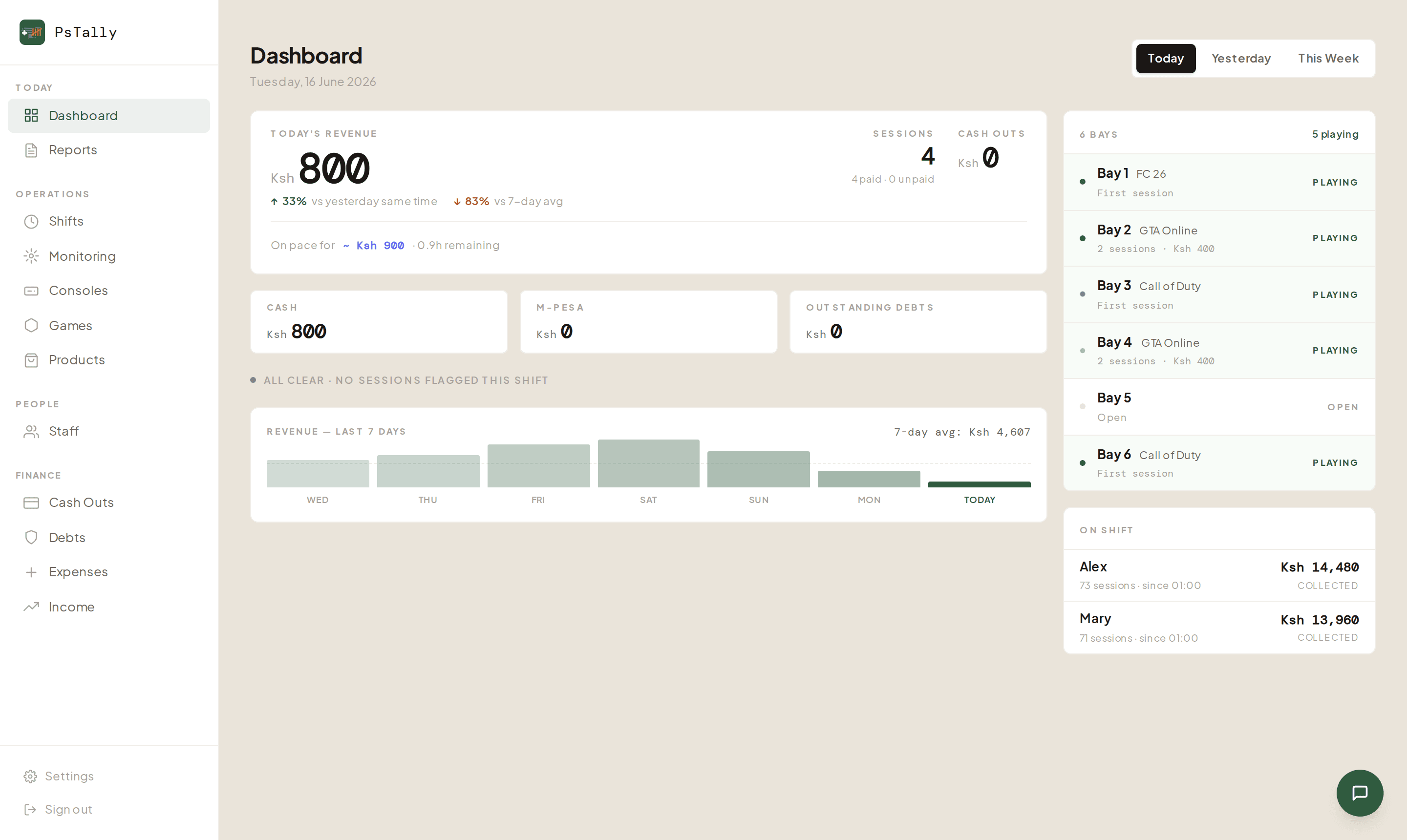Click the MON revenue bar
The image size is (1407, 840).
[x=869, y=479]
